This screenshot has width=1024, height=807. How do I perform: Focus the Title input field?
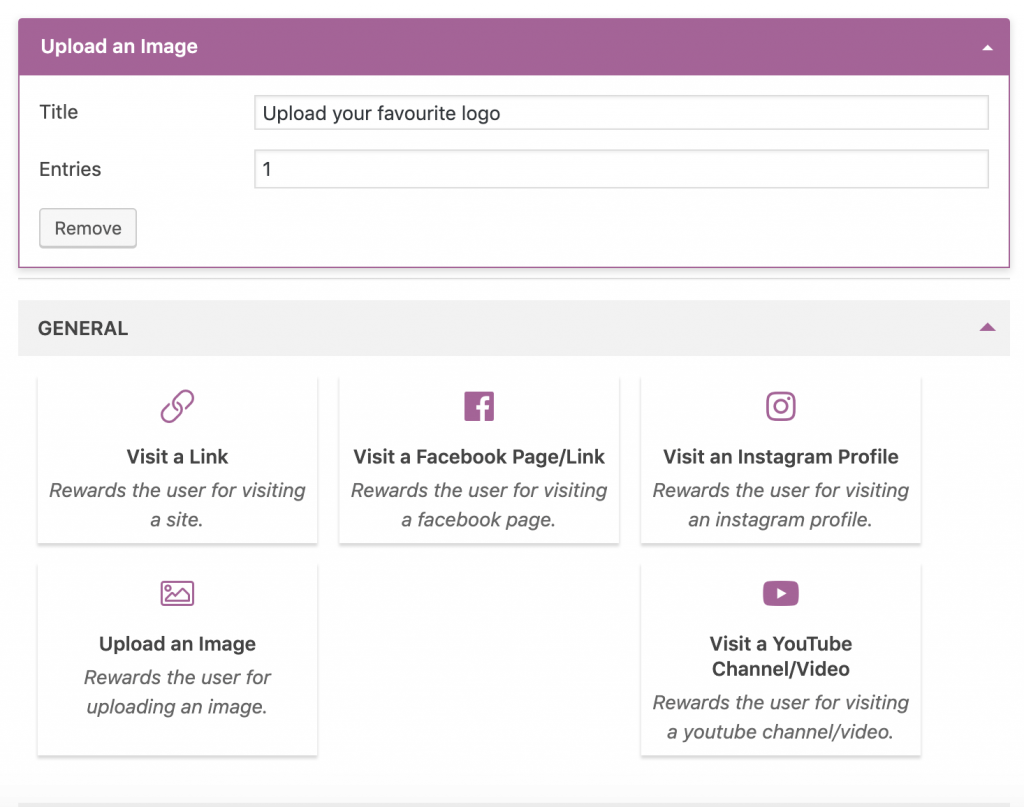tap(621, 112)
